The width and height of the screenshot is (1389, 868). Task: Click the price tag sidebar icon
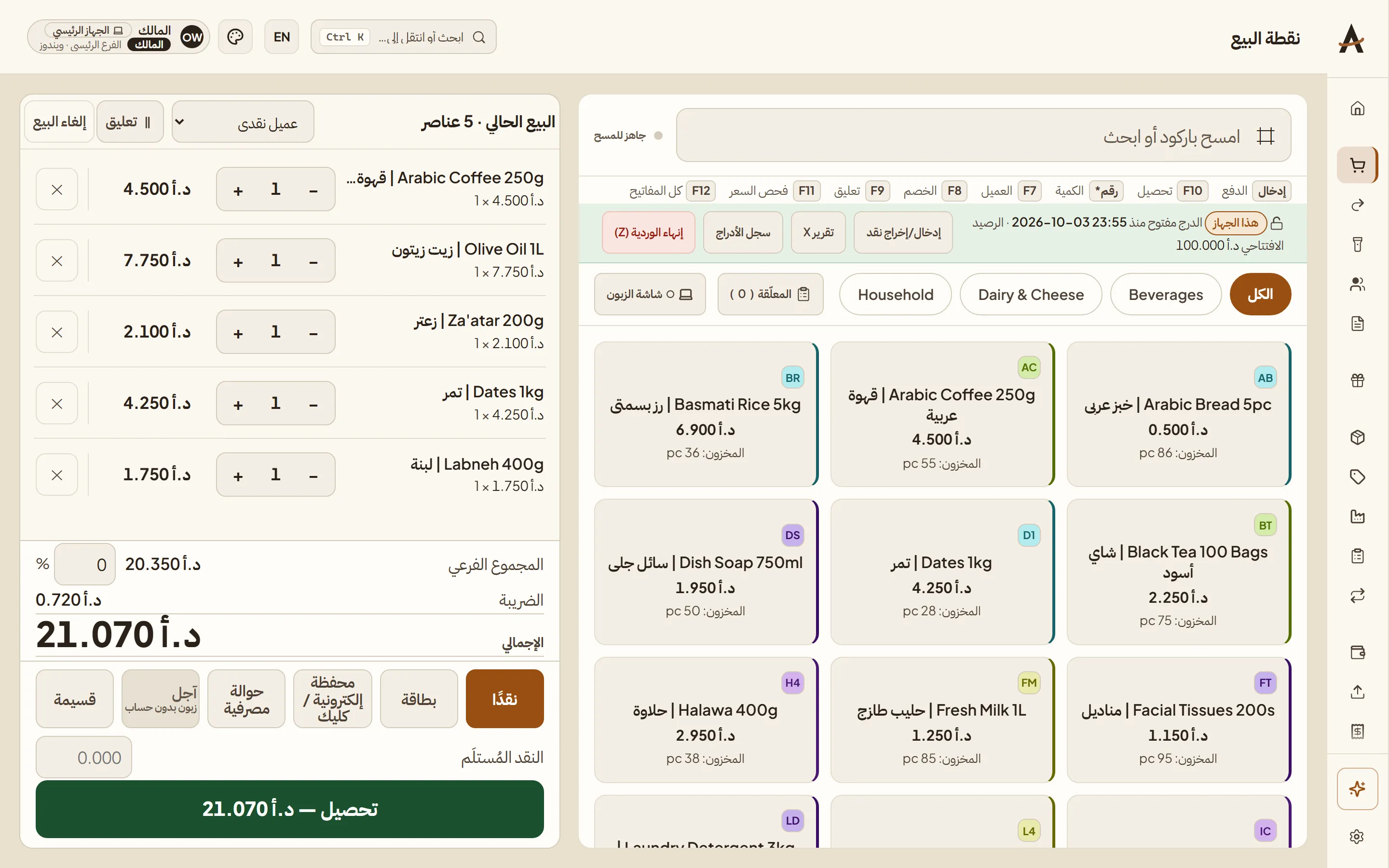pyautogui.click(x=1357, y=476)
